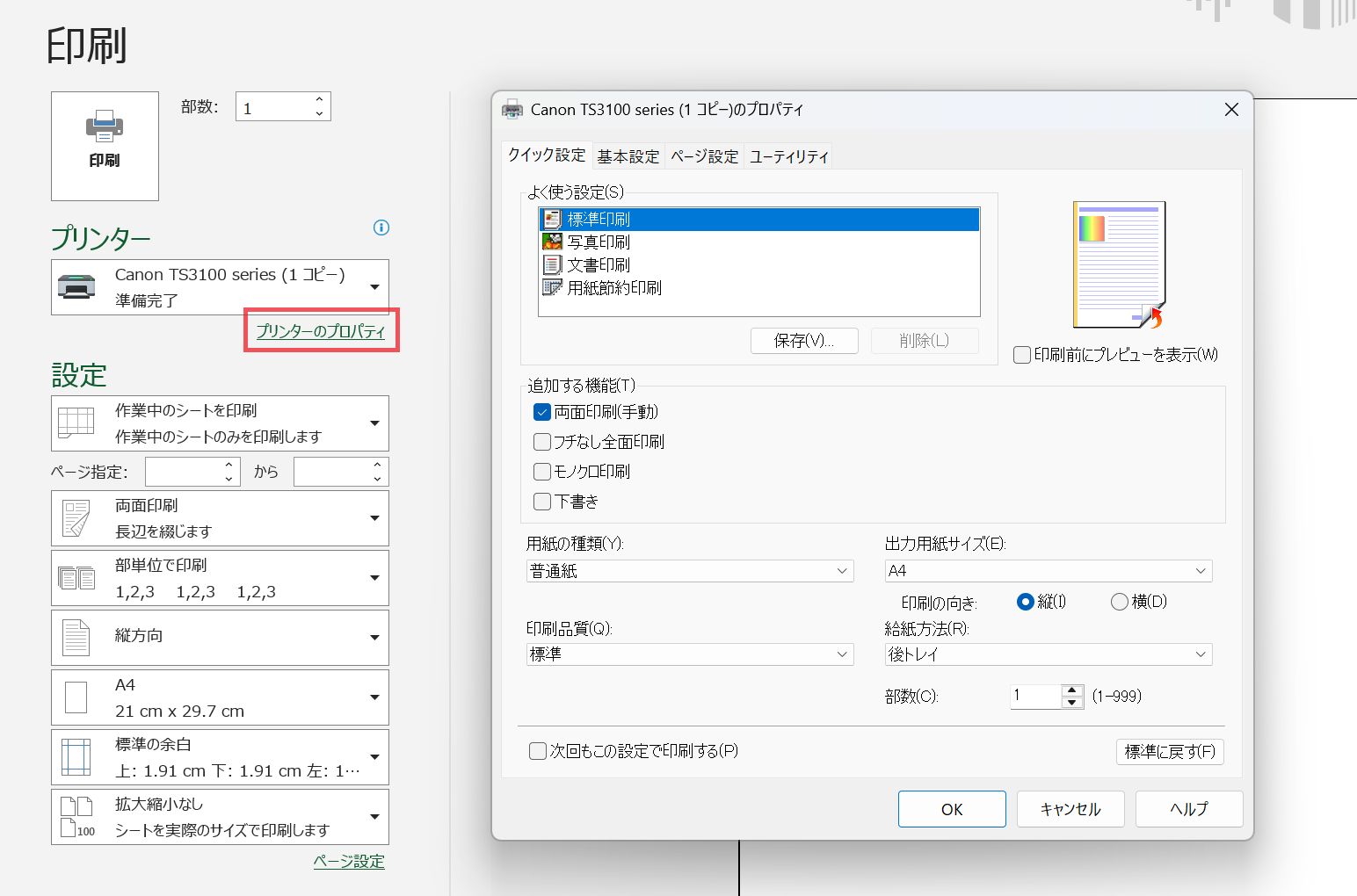
Task: Enable フチなし全面印刷 checkbox
Action: [542, 442]
